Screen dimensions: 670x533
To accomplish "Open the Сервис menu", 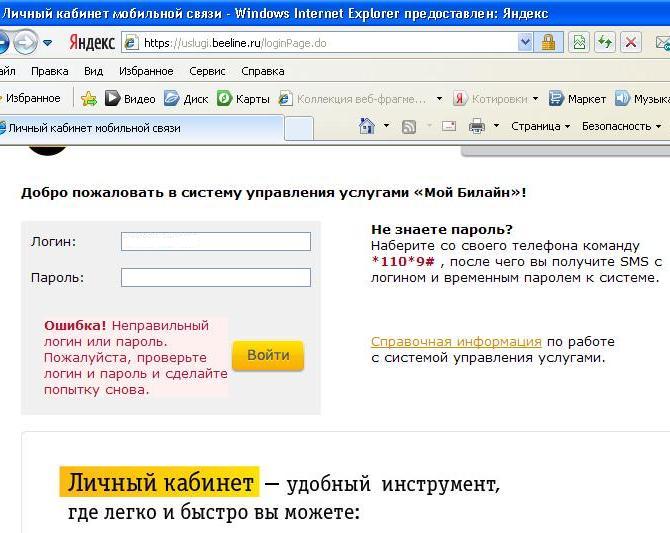I will [x=207, y=71].
